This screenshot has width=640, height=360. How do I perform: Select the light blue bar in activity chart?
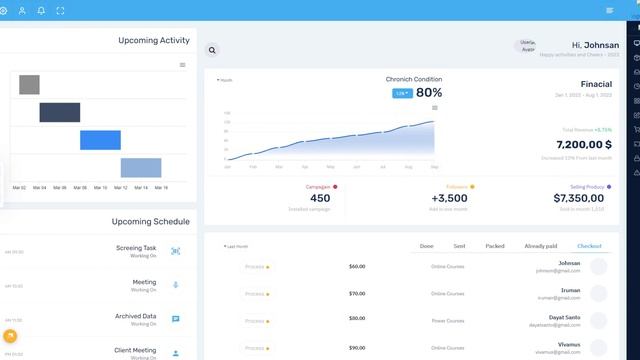click(x=141, y=168)
